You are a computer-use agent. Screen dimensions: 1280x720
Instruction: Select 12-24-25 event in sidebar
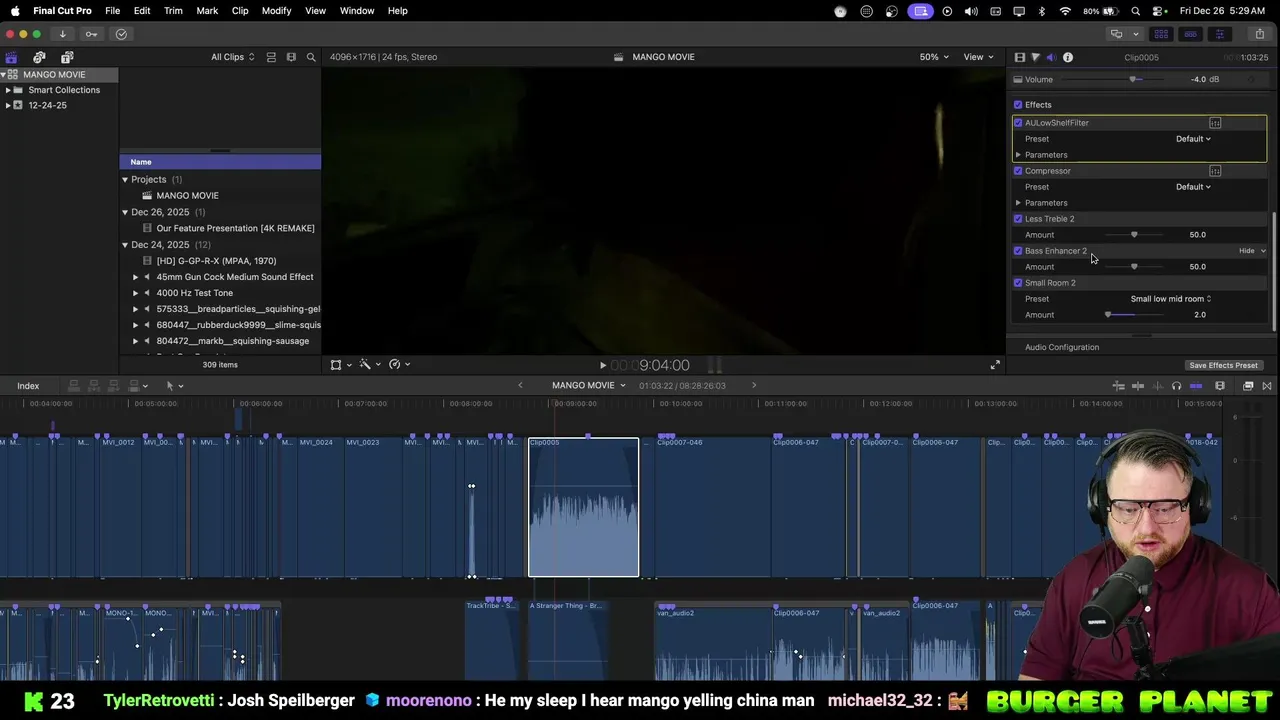47,105
